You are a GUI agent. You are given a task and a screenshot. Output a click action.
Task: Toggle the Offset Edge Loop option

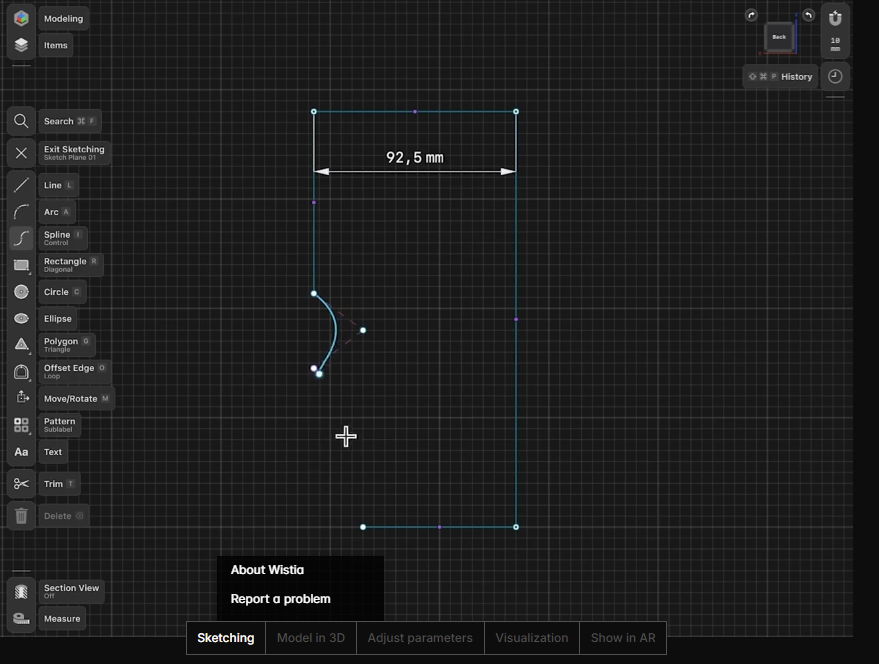[68, 370]
